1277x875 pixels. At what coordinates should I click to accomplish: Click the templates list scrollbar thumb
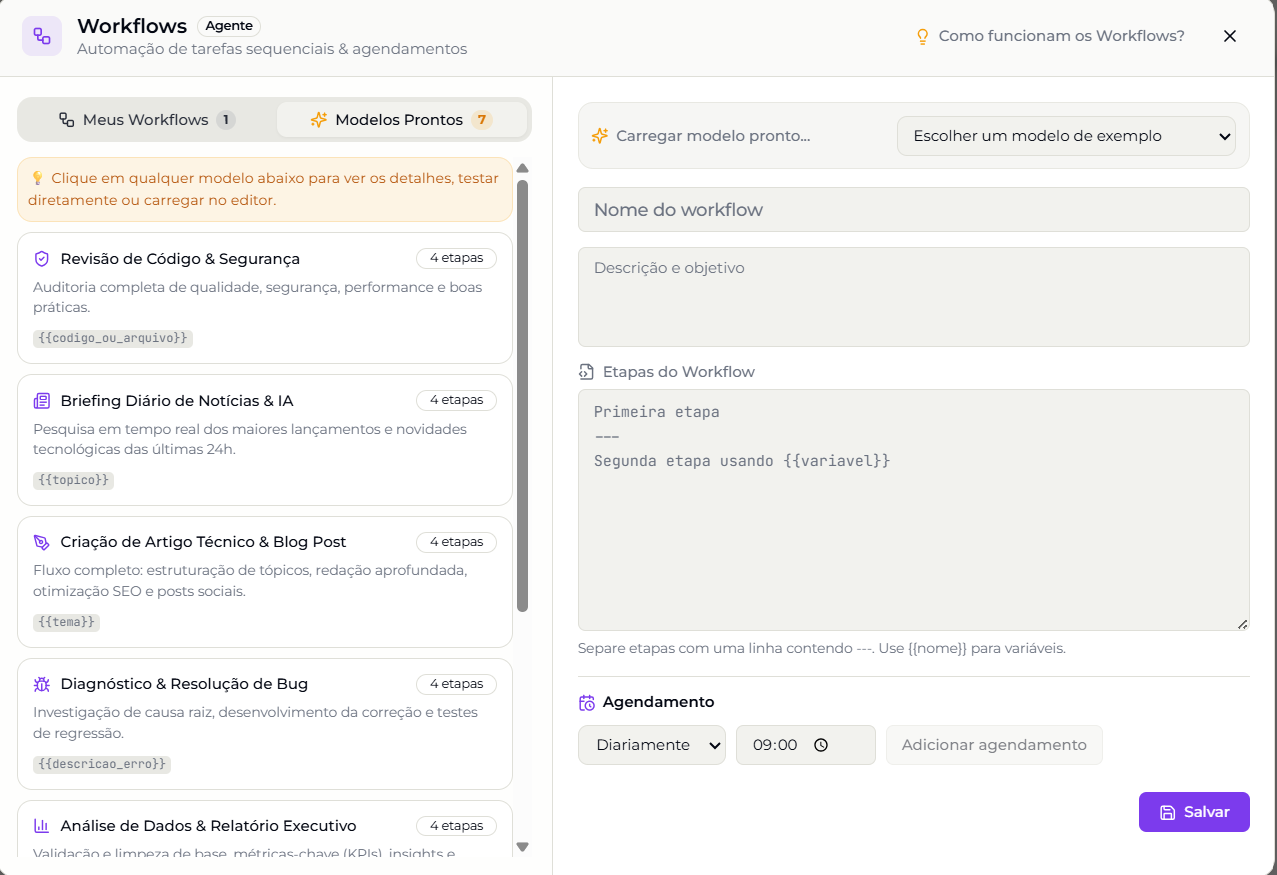(522, 396)
